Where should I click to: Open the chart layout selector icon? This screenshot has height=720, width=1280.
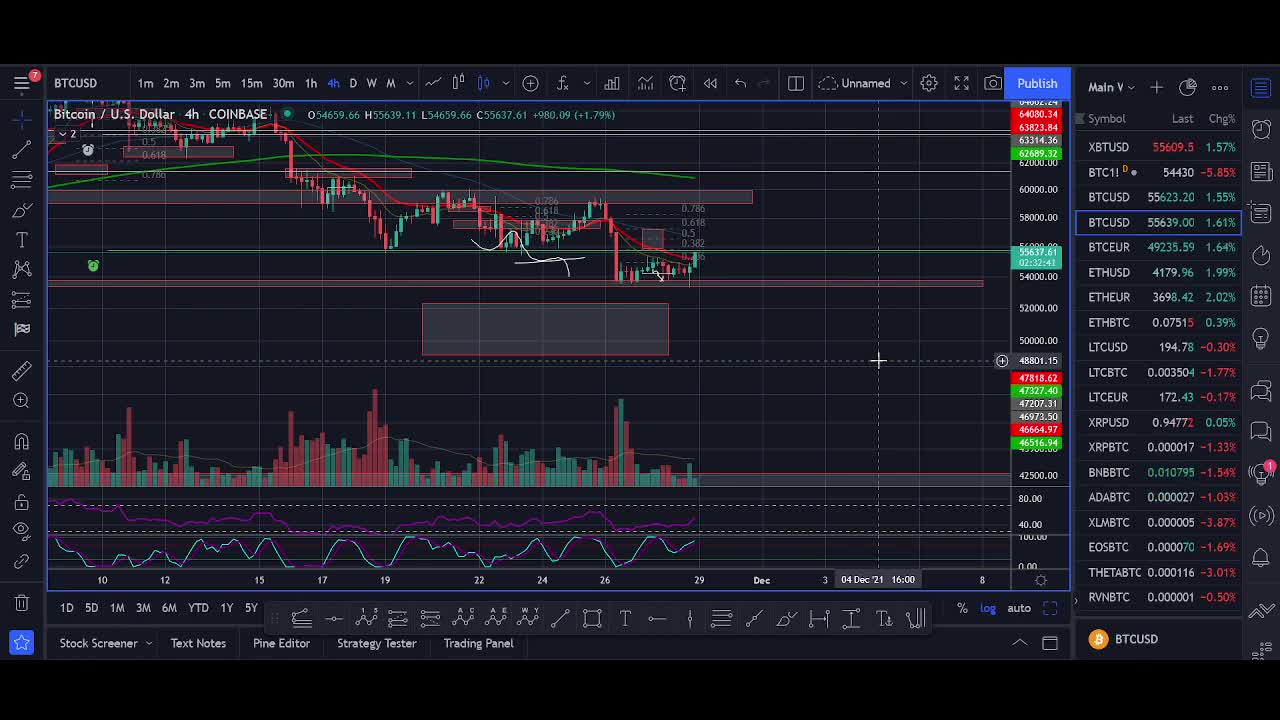[x=796, y=83]
